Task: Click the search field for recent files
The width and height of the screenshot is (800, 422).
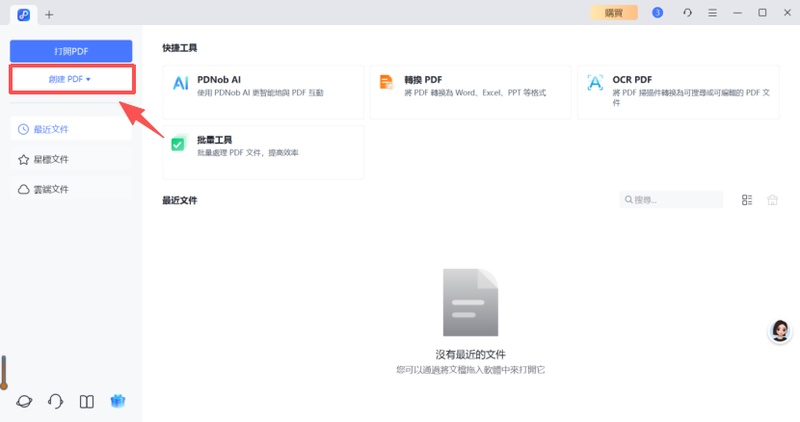Action: (x=671, y=200)
